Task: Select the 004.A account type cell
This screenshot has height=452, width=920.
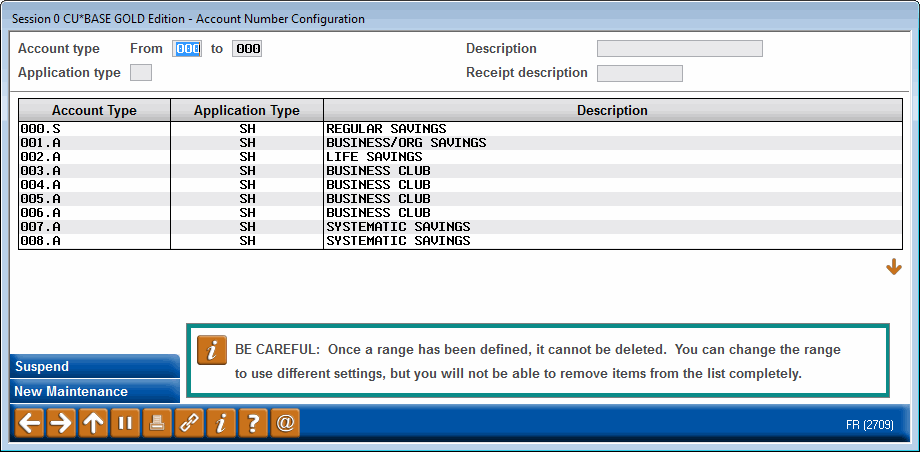Action: (94, 185)
